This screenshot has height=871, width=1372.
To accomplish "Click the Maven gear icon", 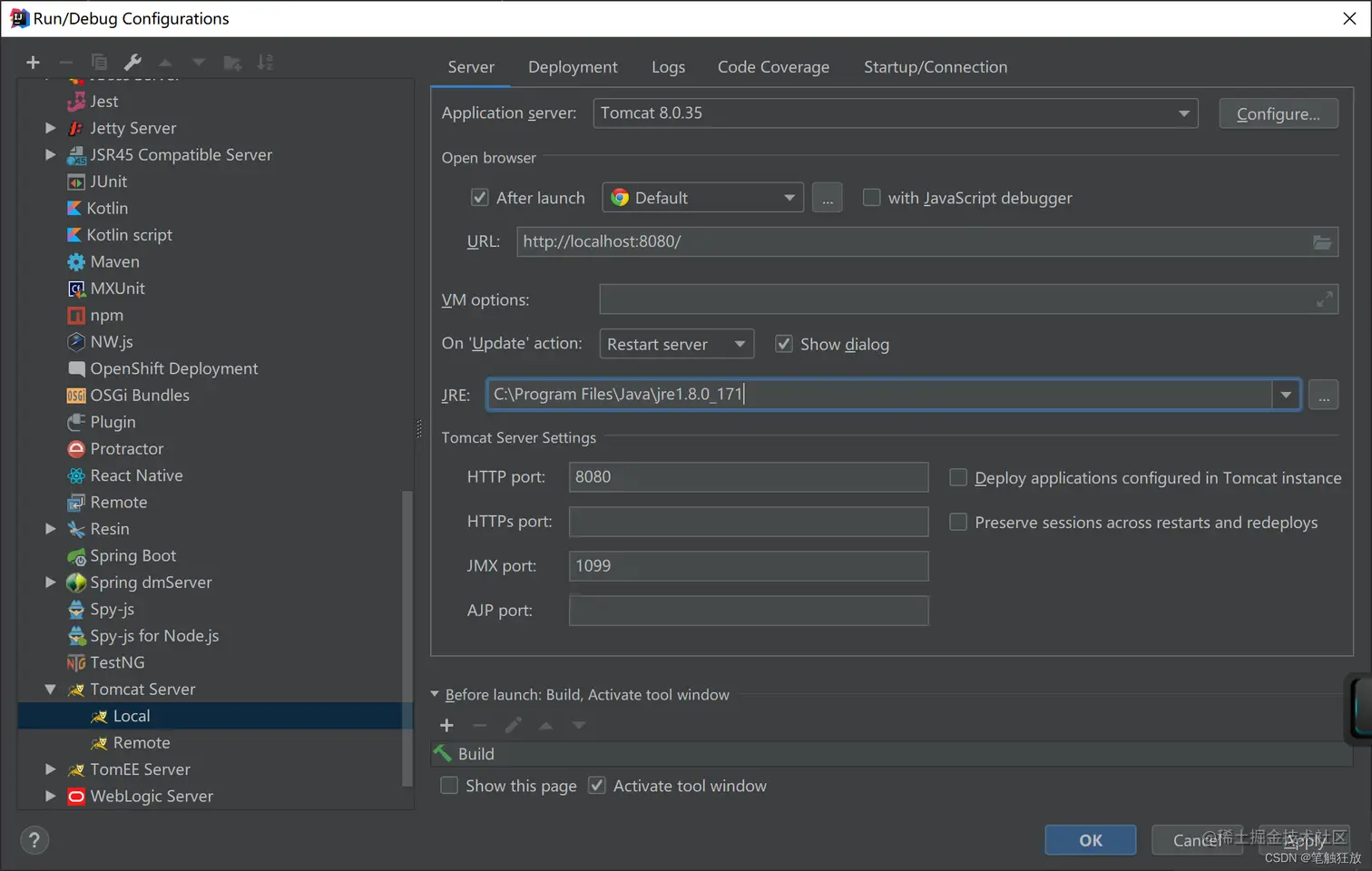I will point(76,262).
